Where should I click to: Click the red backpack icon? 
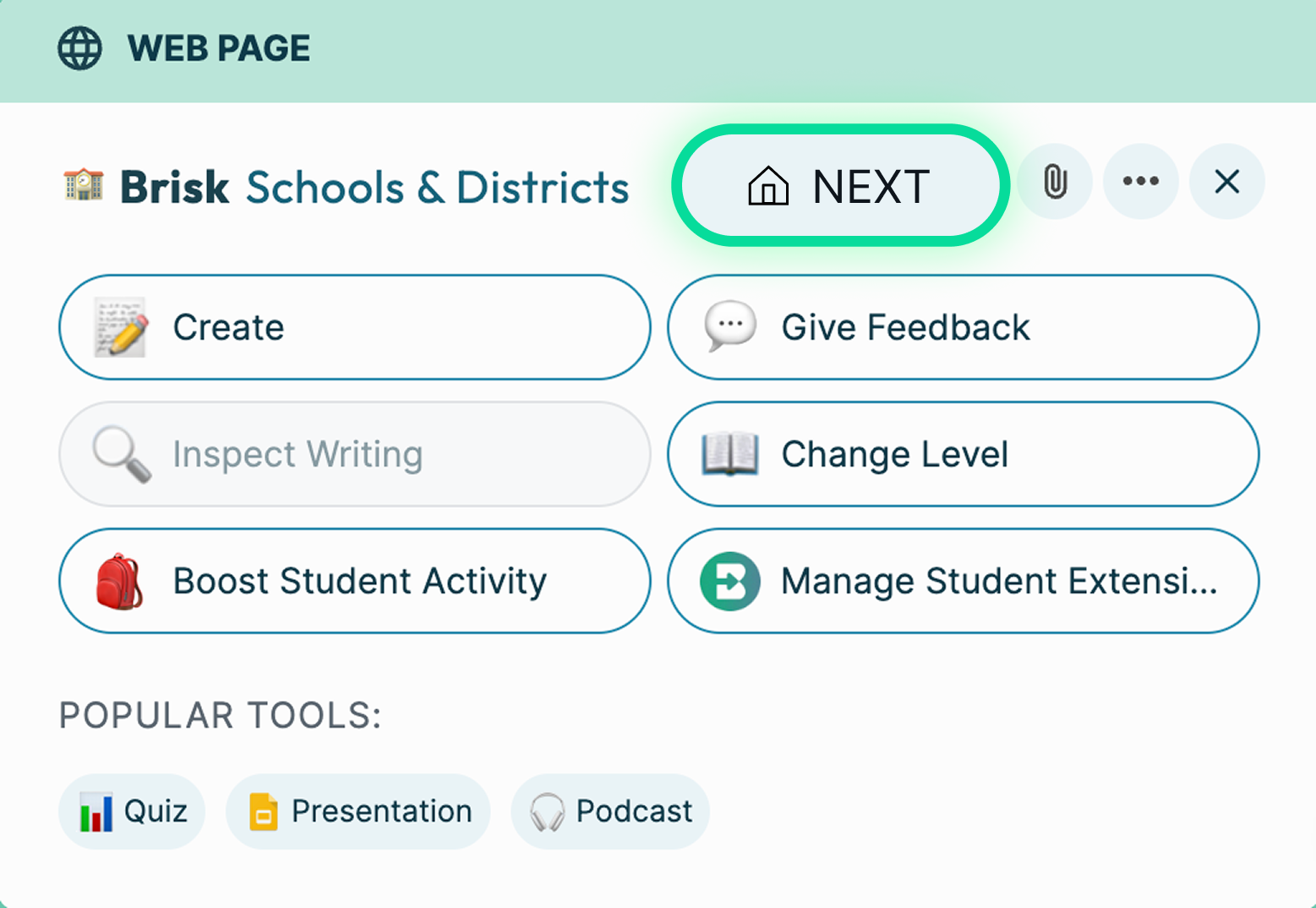[x=119, y=582]
